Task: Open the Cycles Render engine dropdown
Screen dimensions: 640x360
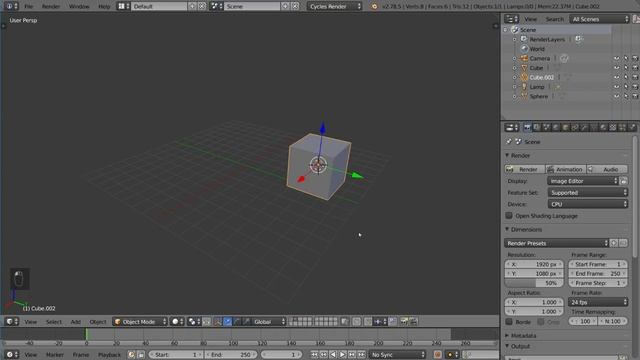Action: tap(334, 6)
